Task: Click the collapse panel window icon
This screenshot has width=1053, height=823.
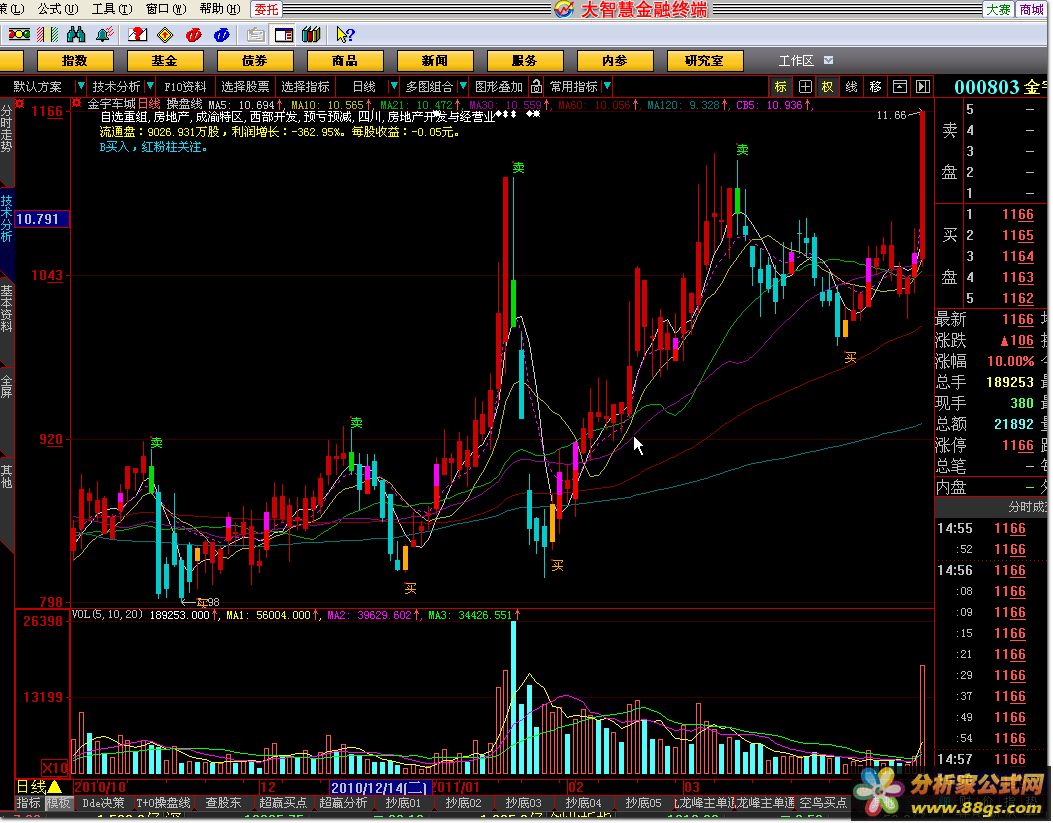Action: pos(899,87)
